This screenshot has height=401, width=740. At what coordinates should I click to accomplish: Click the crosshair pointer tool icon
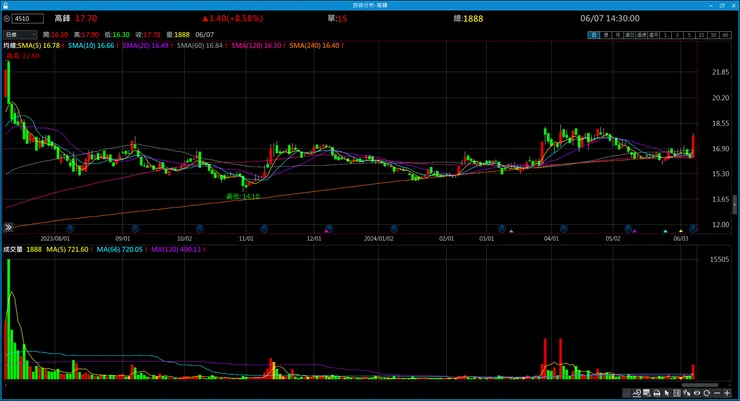click(687, 393)
